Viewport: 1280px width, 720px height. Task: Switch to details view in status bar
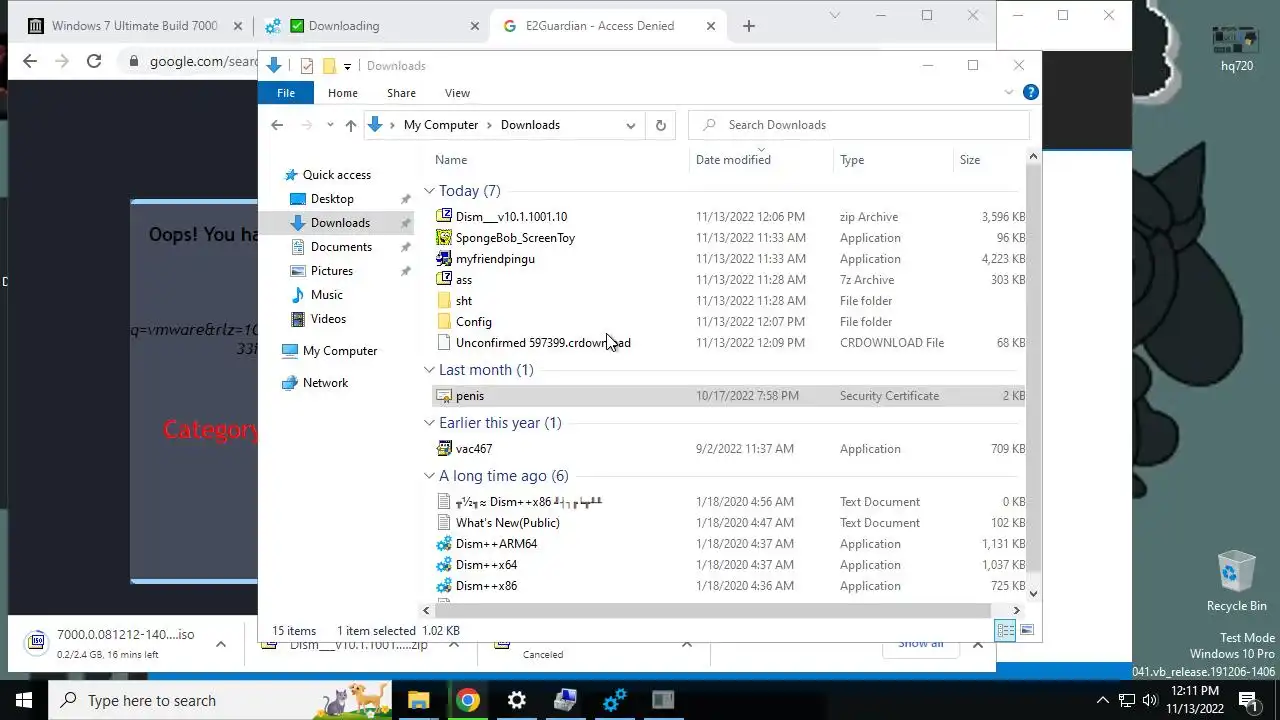1005,630
